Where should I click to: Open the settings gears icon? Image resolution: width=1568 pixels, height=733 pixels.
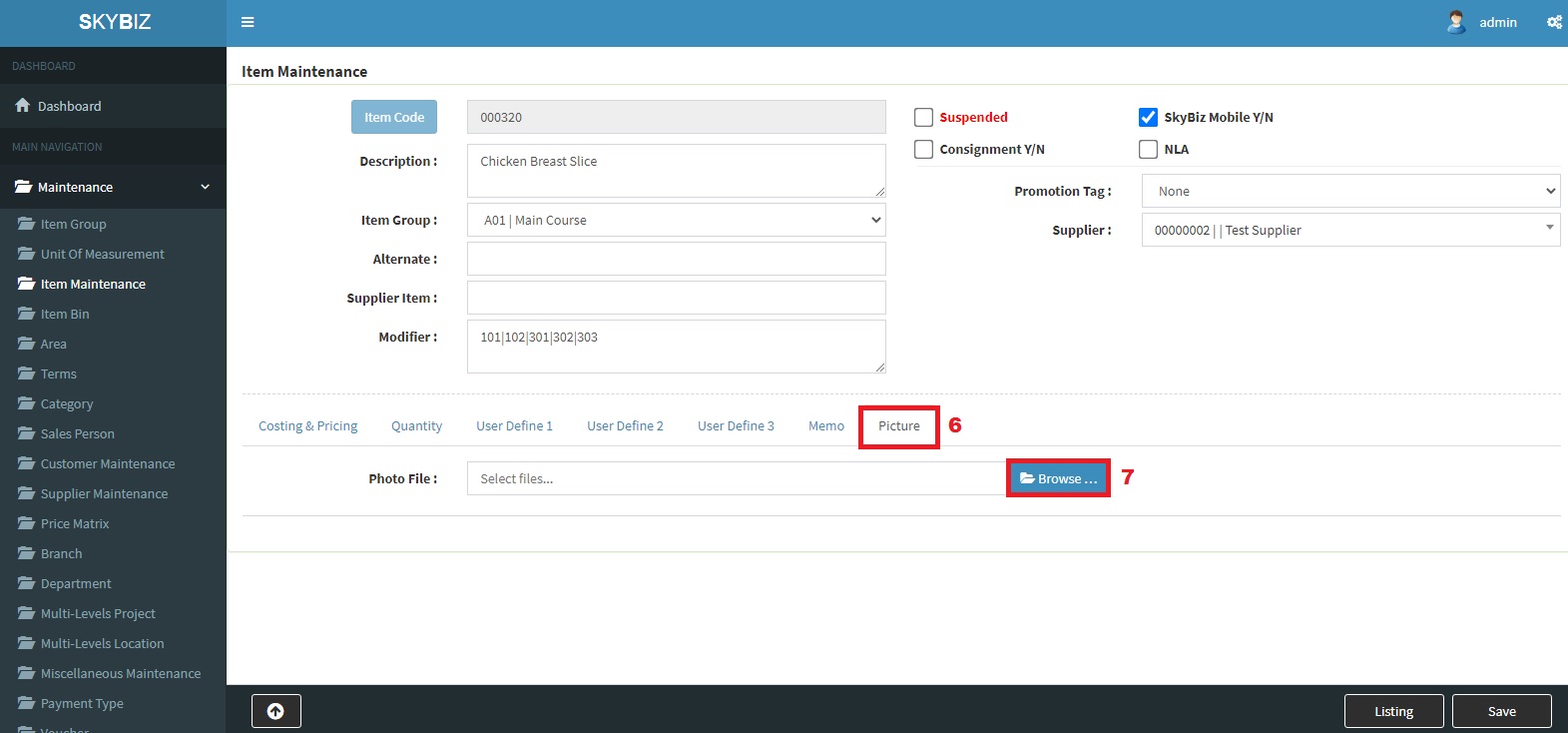[x=1554, y=22]
